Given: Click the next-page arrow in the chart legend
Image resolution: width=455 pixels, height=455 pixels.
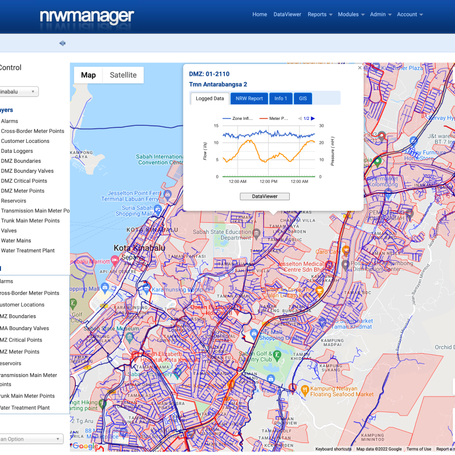Looking at the screenshot, I should (x=313, y=118).
